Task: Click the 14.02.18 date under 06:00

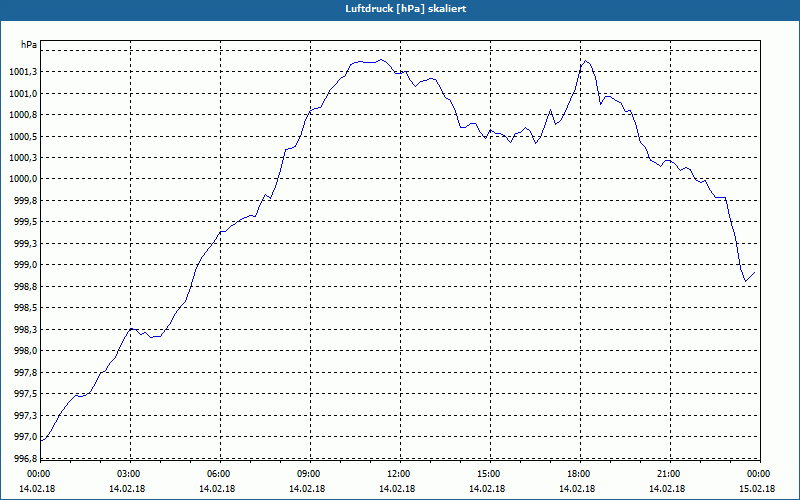Action: (x=218, y=489)
